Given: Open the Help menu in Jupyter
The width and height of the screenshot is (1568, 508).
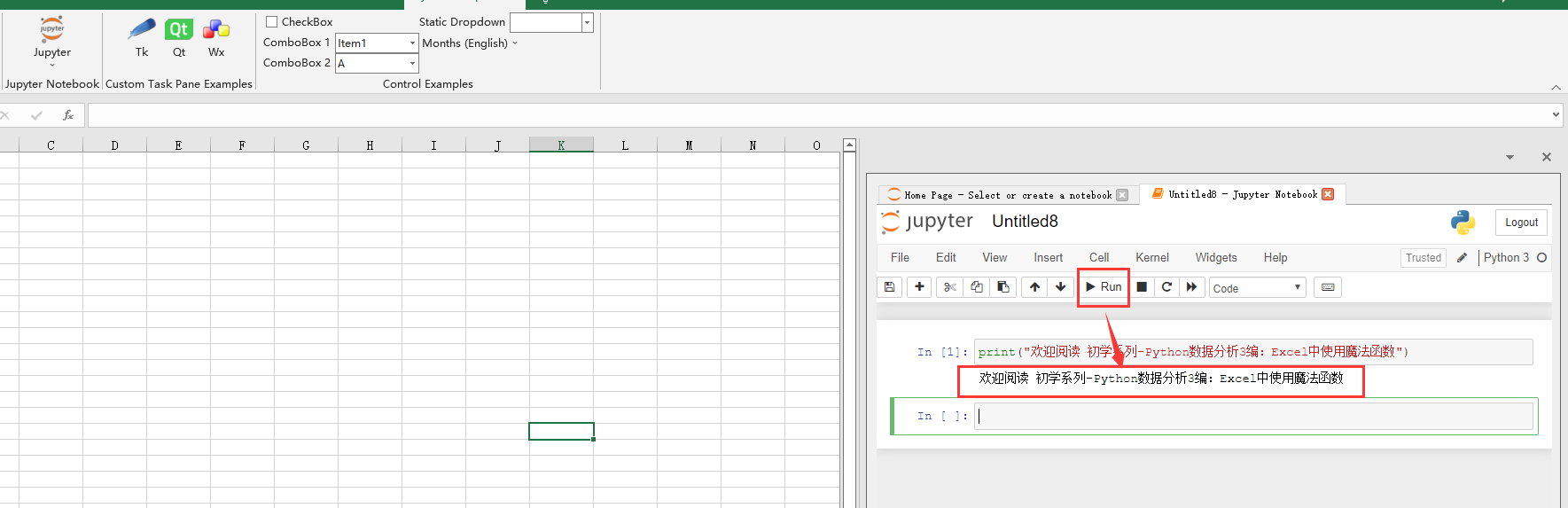Looking at the screenshot, I should pos(1275,258).
